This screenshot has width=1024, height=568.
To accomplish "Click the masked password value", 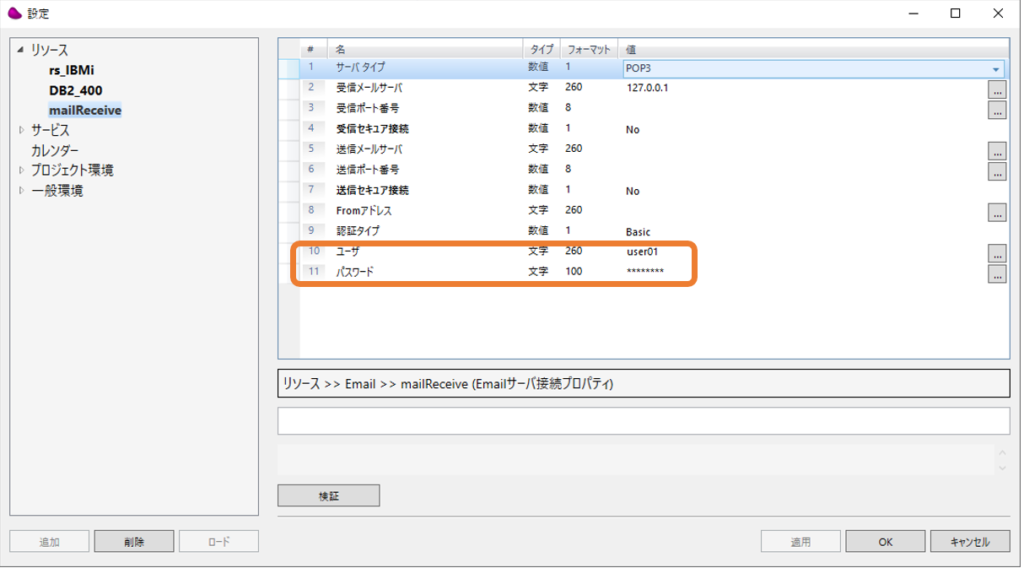I will 645,272.
